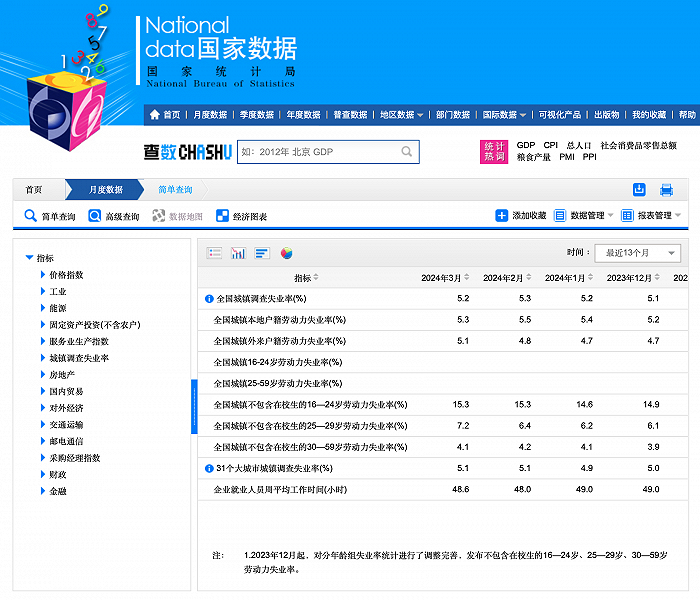
Task: Open the 地区数据 dropdown menu
Action: click(x=401, y=115)
